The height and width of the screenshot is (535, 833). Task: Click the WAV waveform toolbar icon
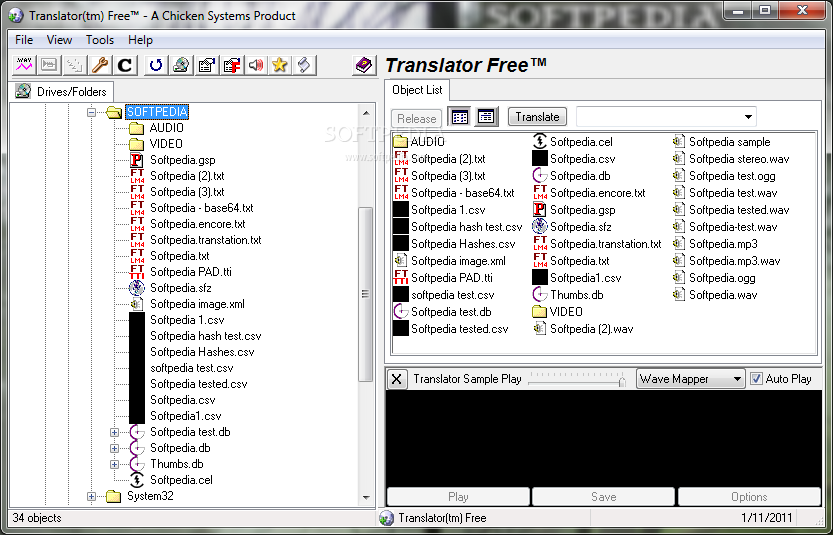[x=23, y=65]
